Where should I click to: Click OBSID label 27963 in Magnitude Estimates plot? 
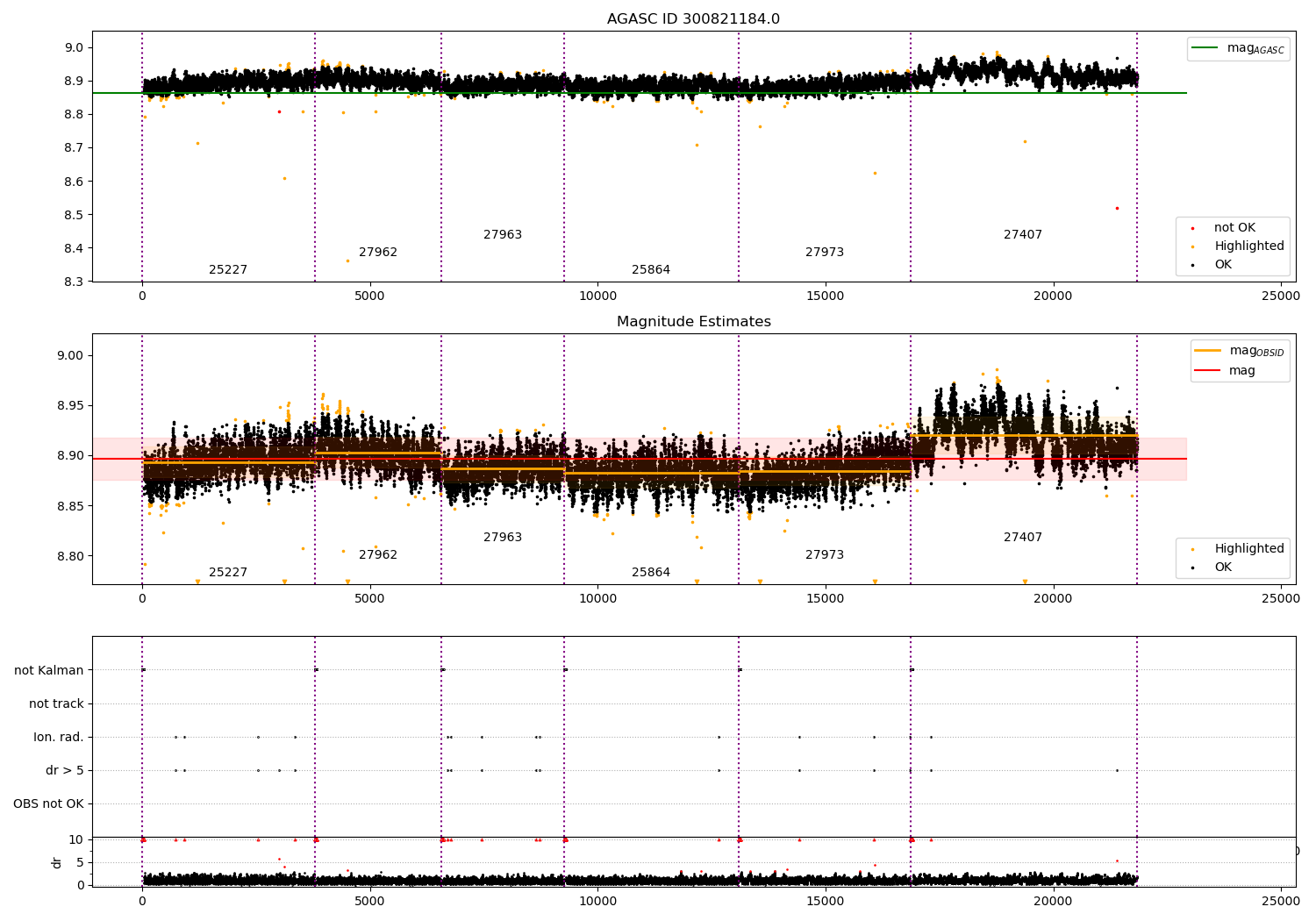pyautogui.click(x=503, y=538)
